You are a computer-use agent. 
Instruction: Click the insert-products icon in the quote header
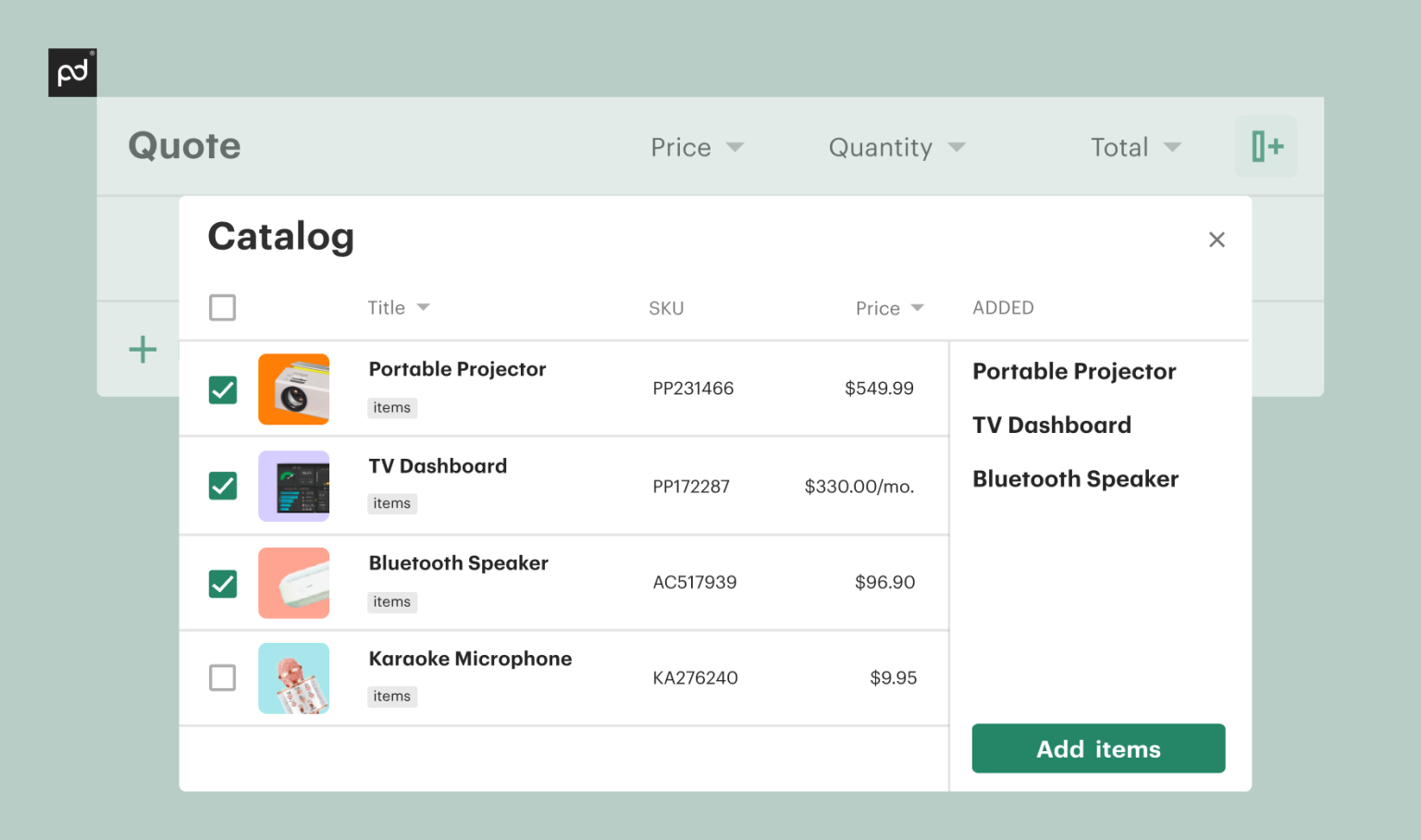[x=1266, y=146]
